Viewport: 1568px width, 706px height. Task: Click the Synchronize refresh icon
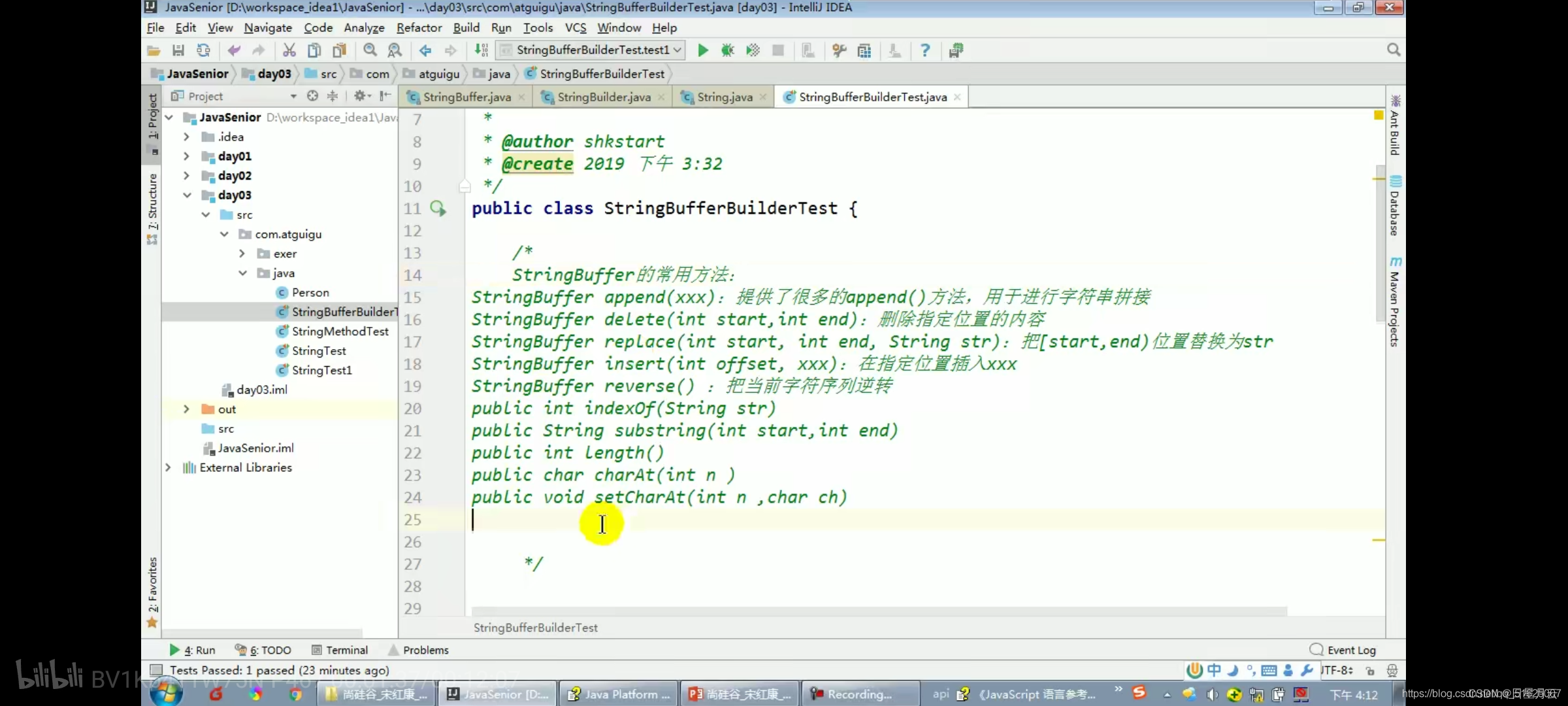[x=204, y=50]
